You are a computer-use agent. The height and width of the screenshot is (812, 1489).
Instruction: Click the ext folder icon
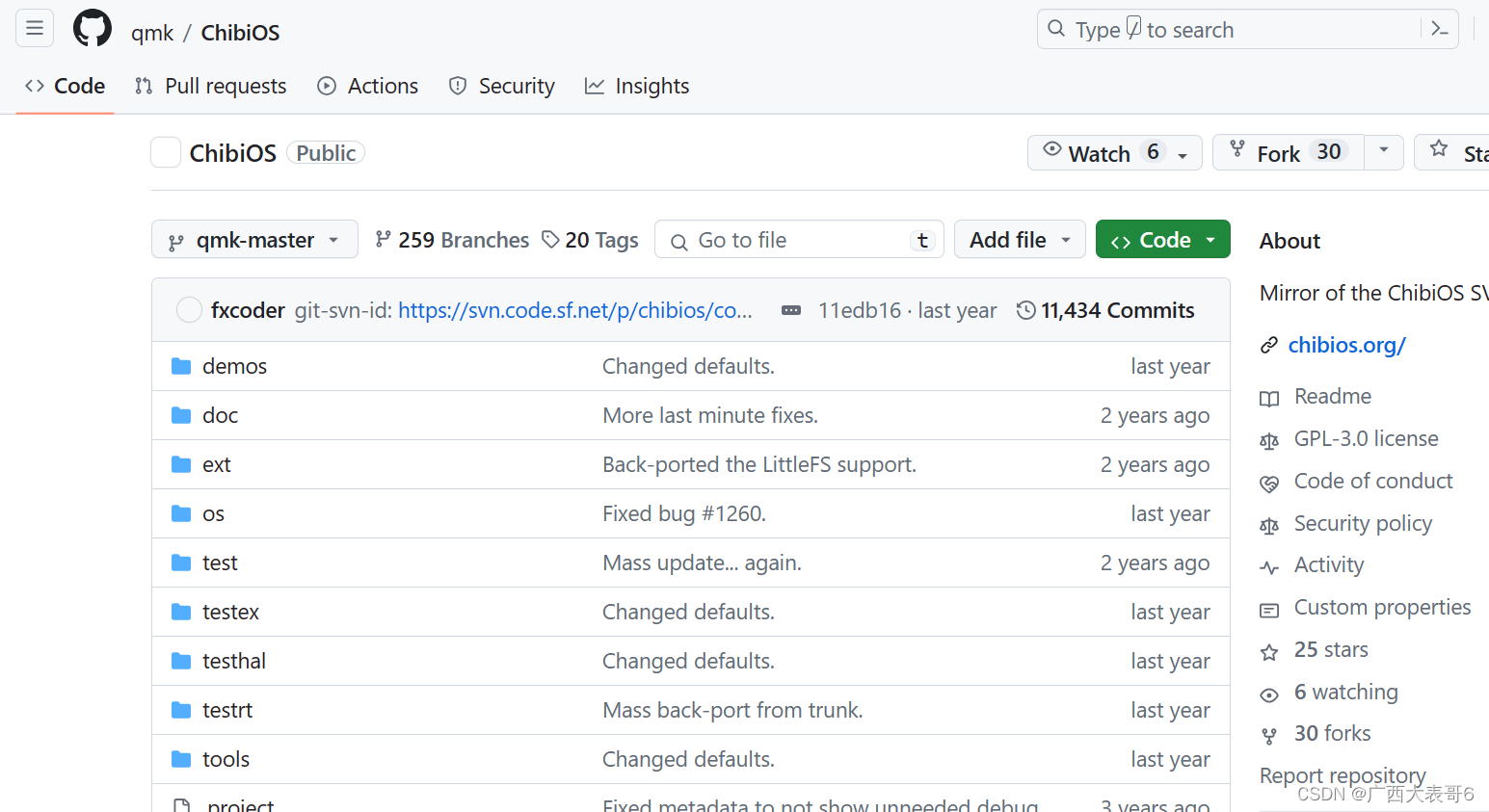point(181,464)
